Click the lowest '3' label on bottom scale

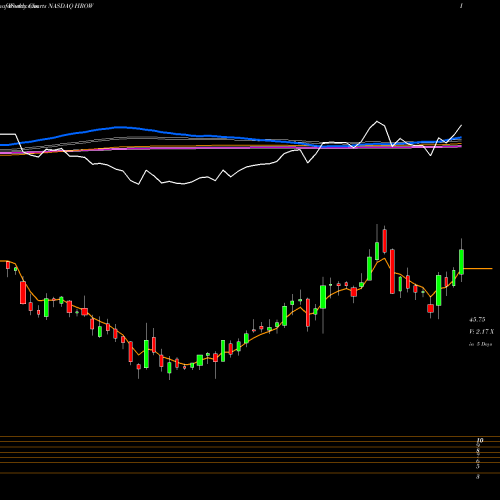click(x=478, y=477)
